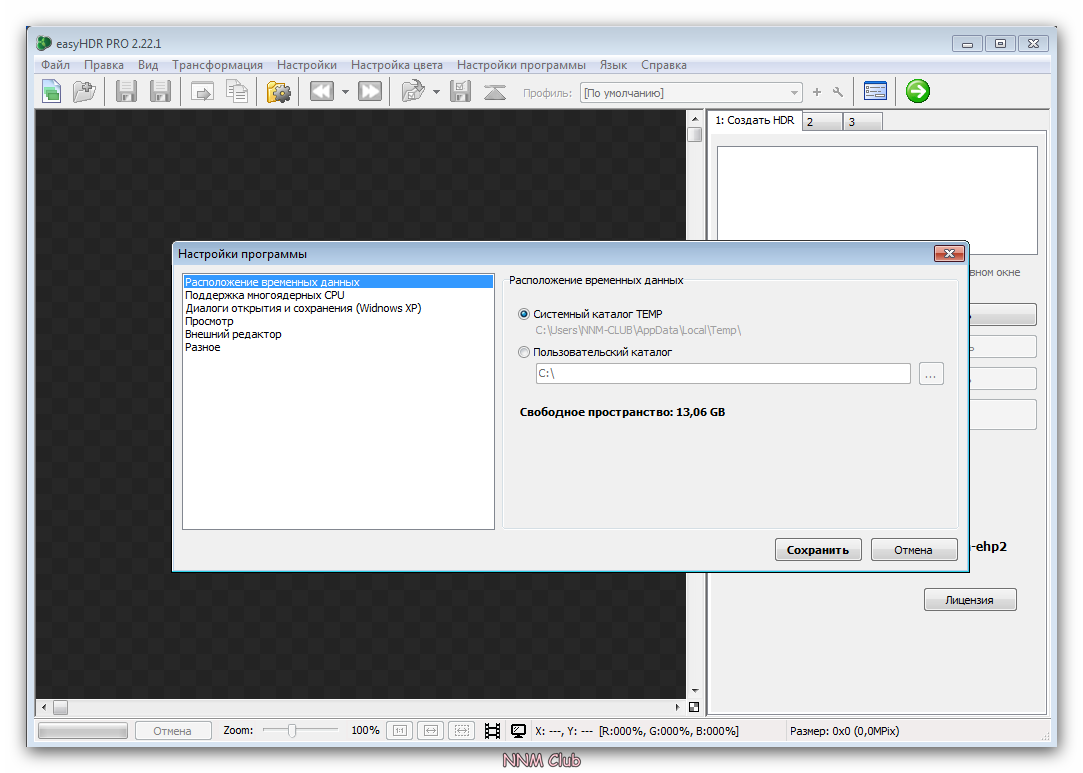The image size is (1083, 773).
Task: Click the fast-forward double-arrow icon
Action: [370, 92]
